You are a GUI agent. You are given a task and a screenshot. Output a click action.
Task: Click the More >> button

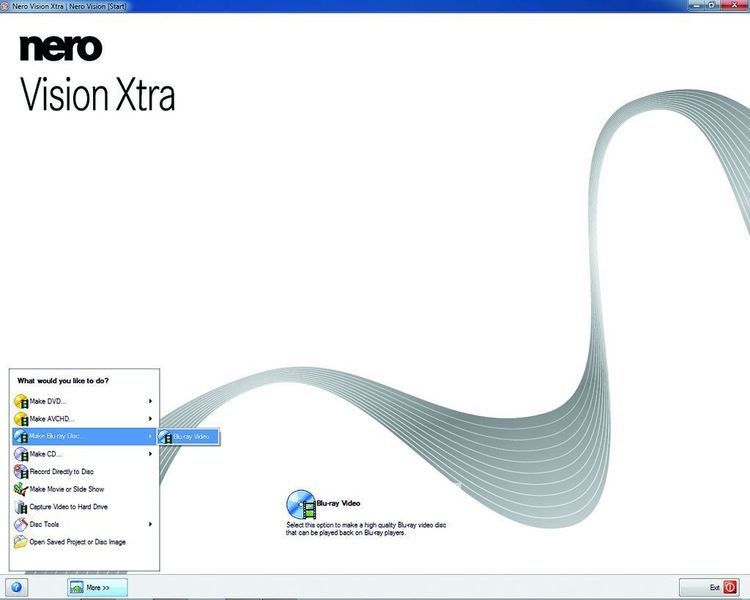[97, 587]
